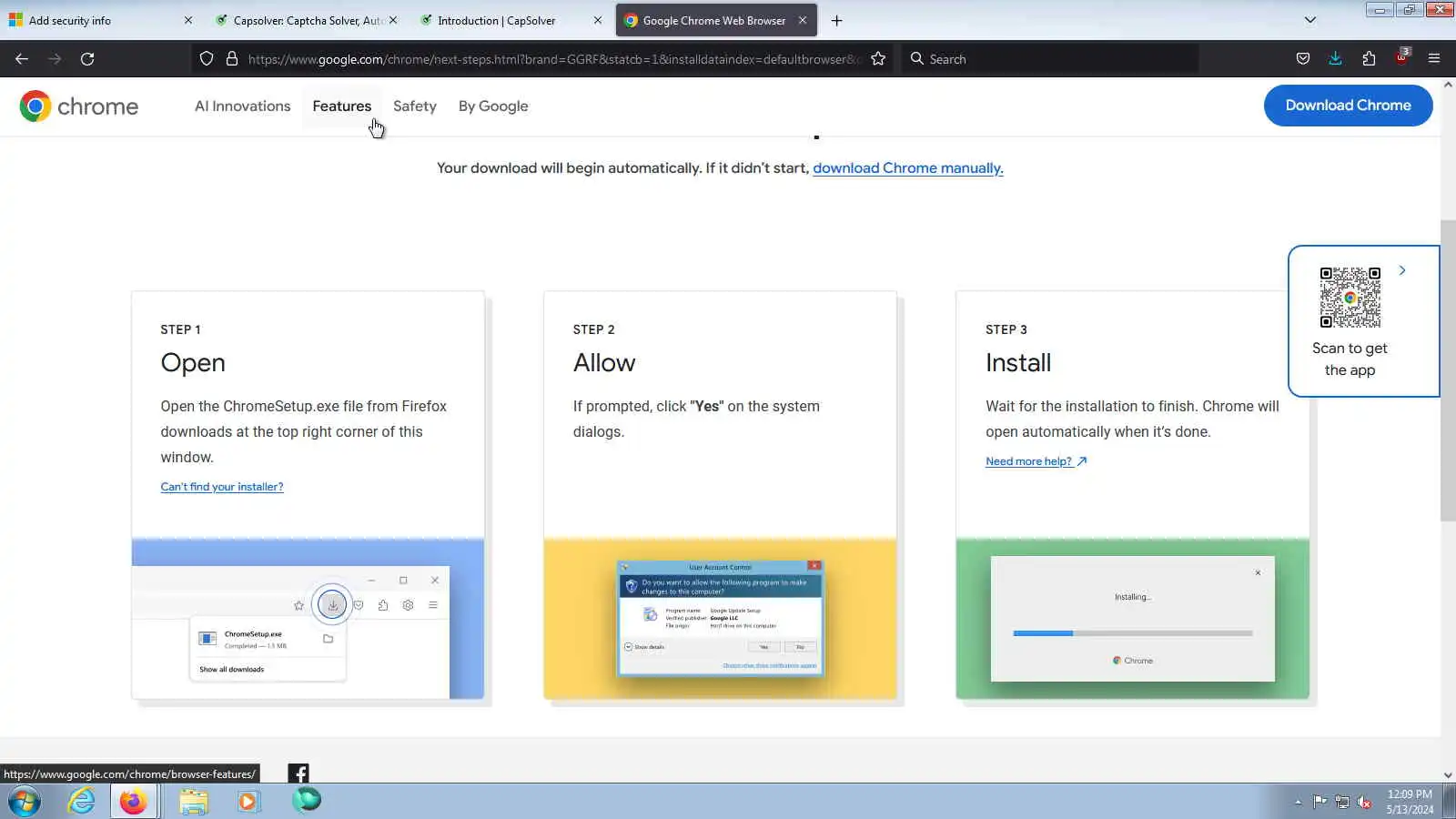Show hidden system tray icons
This screenshot has height=819, width=1456.
tap(1298, 803)
